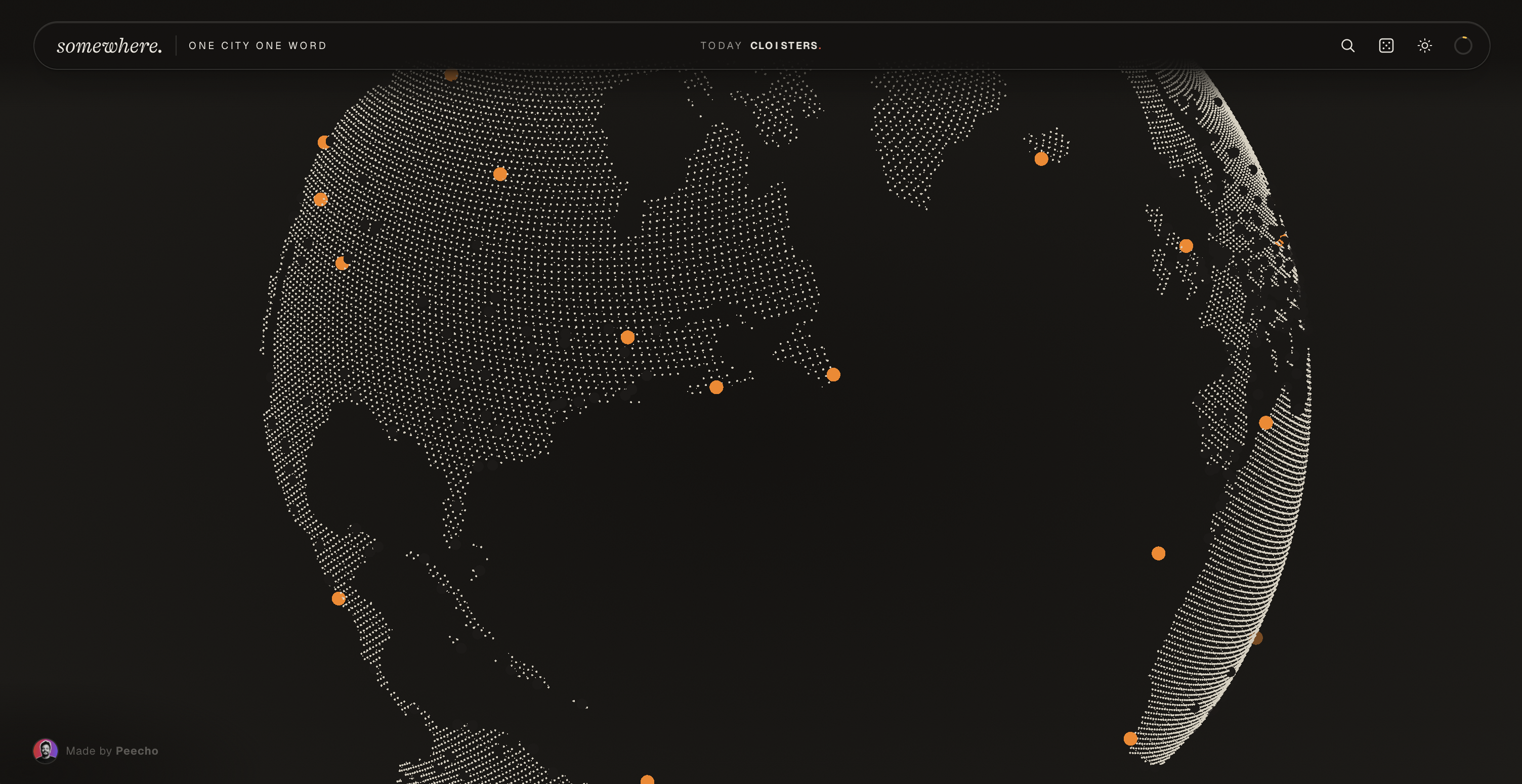Select the lone marker in the open Atlantic Ocean
The width and height of the screenshot is (1522, 784).
1158,553
